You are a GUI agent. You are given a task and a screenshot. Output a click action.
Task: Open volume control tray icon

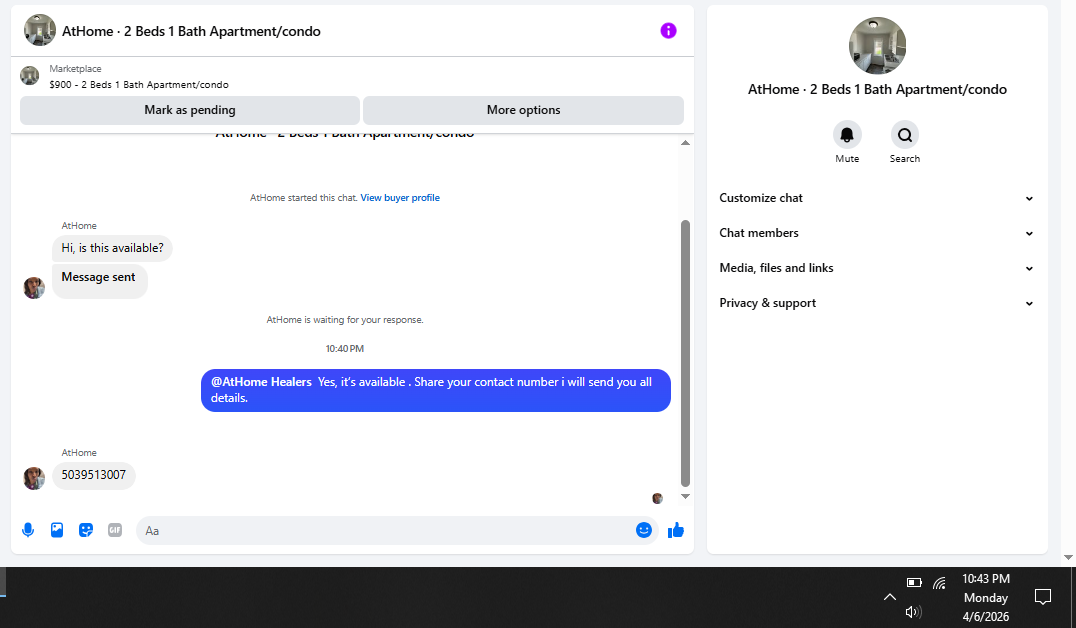click(913, 612)
